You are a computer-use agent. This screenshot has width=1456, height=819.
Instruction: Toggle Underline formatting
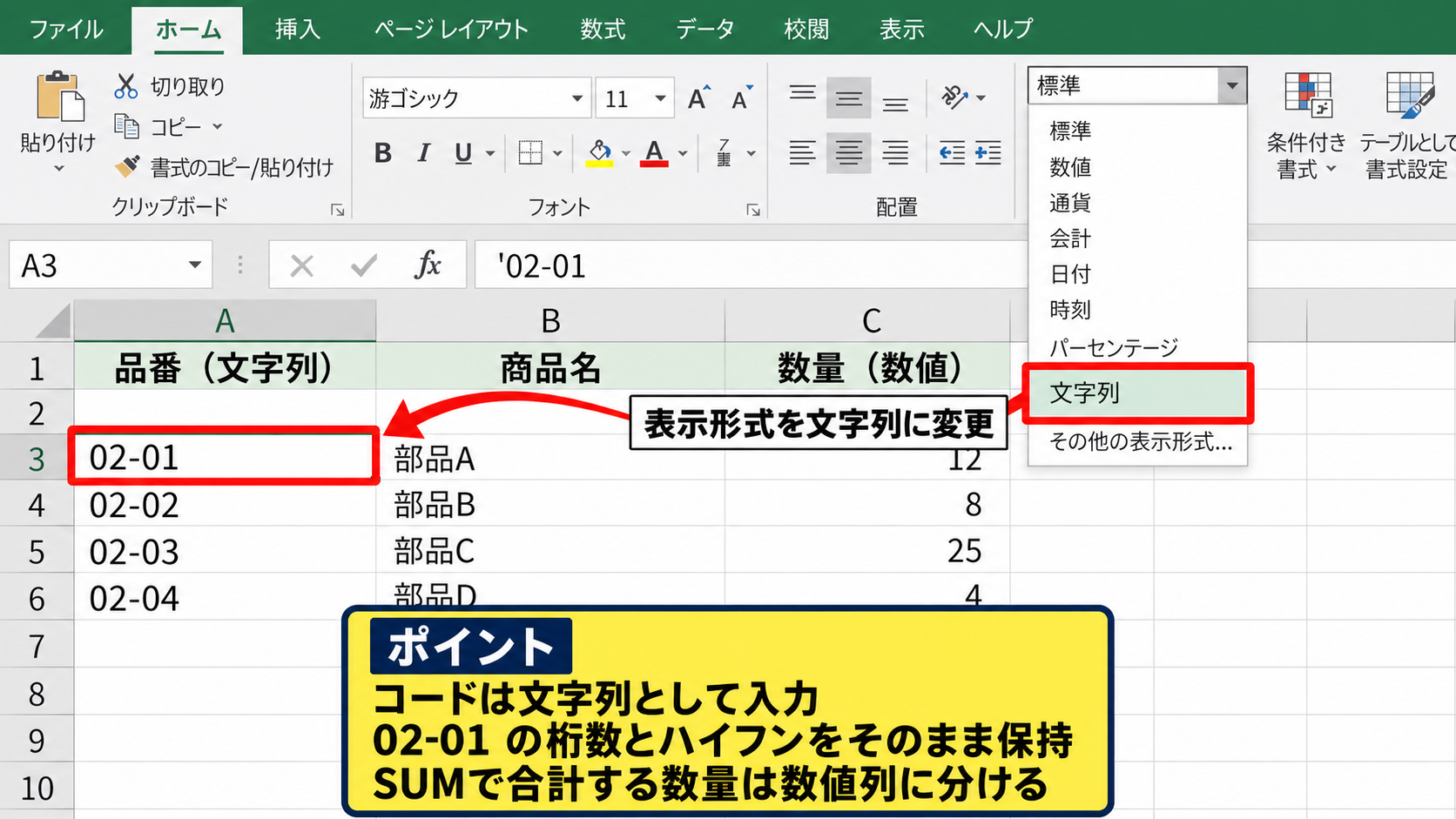coord(463,153)
